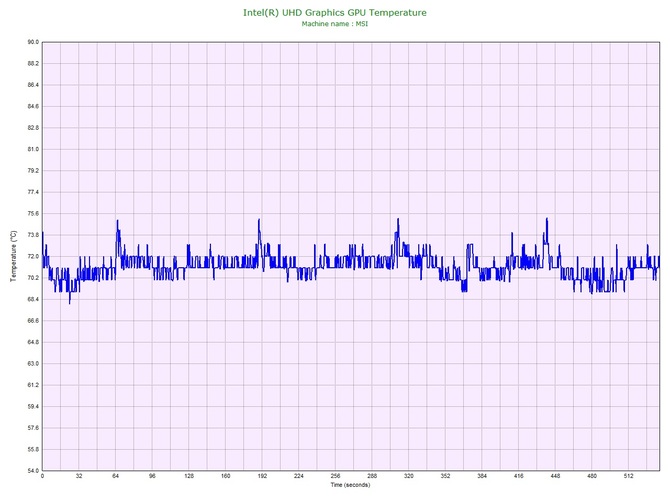This screenshot has height=502, width=670.
Task: Click the 128 tick on time axis
Action: pos(189,476)
